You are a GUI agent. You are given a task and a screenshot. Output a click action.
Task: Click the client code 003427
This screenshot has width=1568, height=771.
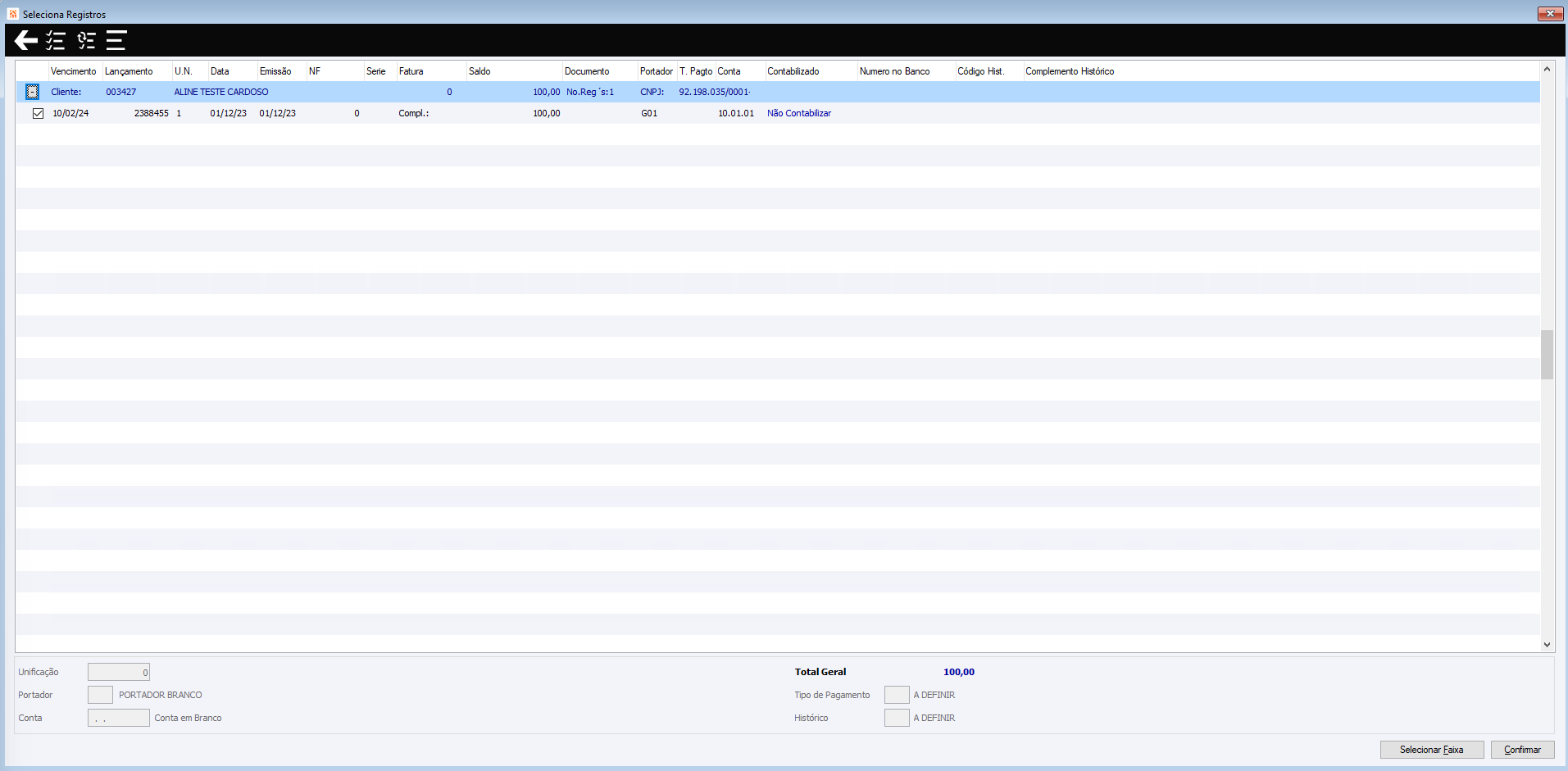coord(121,92)
